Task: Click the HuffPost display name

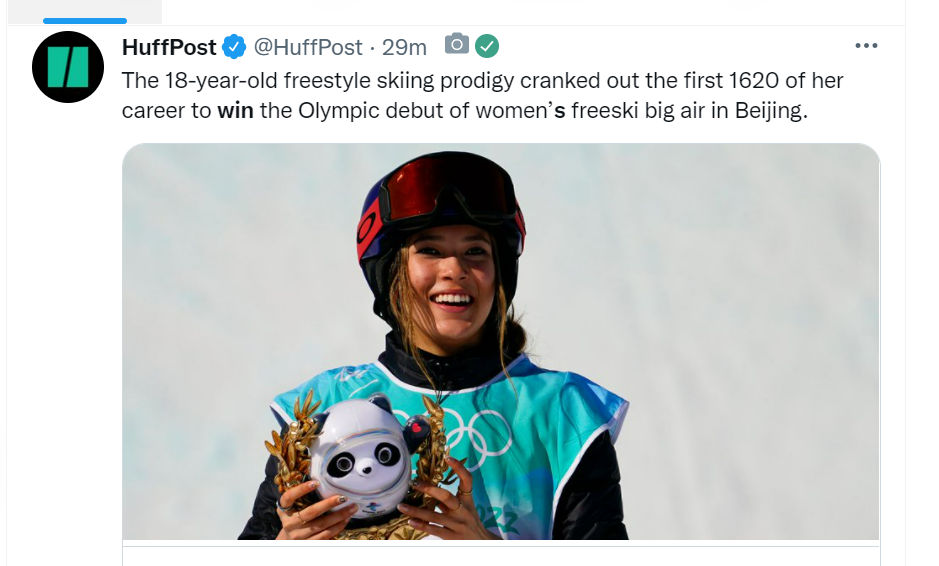Action: (169, 47)
